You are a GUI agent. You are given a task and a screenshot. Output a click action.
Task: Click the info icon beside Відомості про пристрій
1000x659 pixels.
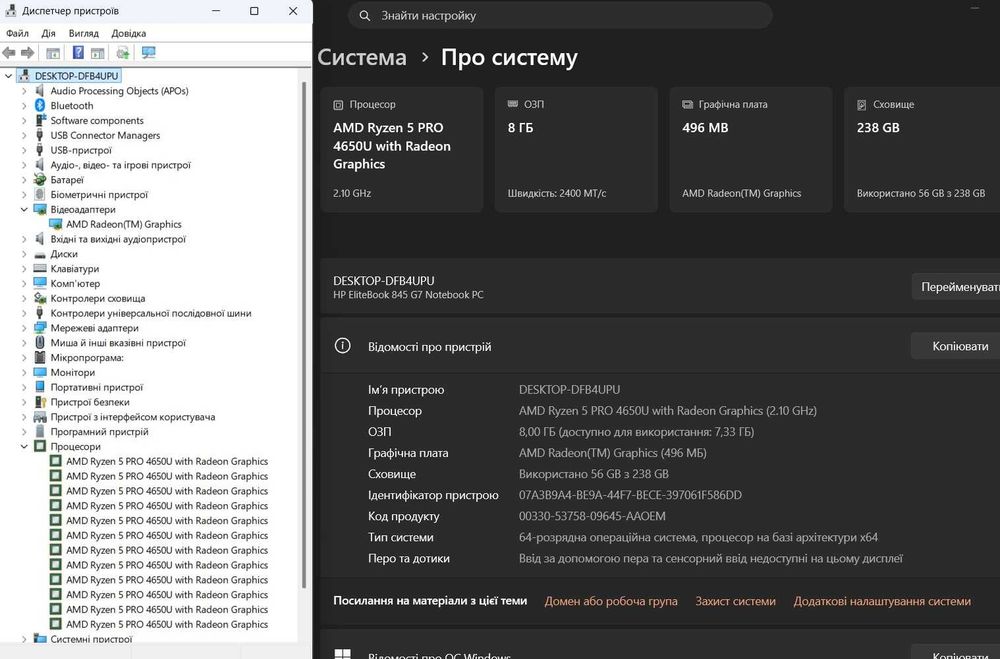(342, 346)
